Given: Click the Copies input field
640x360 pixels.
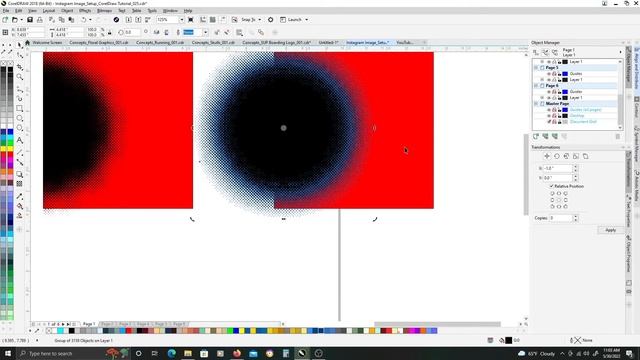Looking at the screenshot, I should [560, 218].
